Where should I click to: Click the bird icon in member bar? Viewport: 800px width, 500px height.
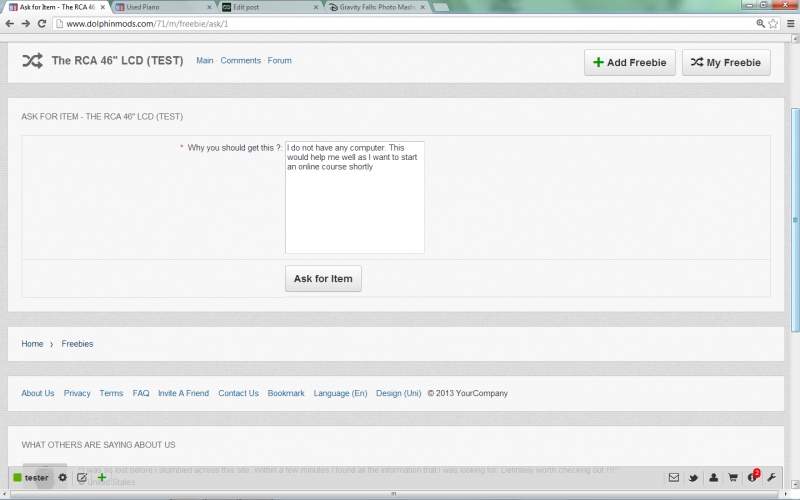coord(693,478)
